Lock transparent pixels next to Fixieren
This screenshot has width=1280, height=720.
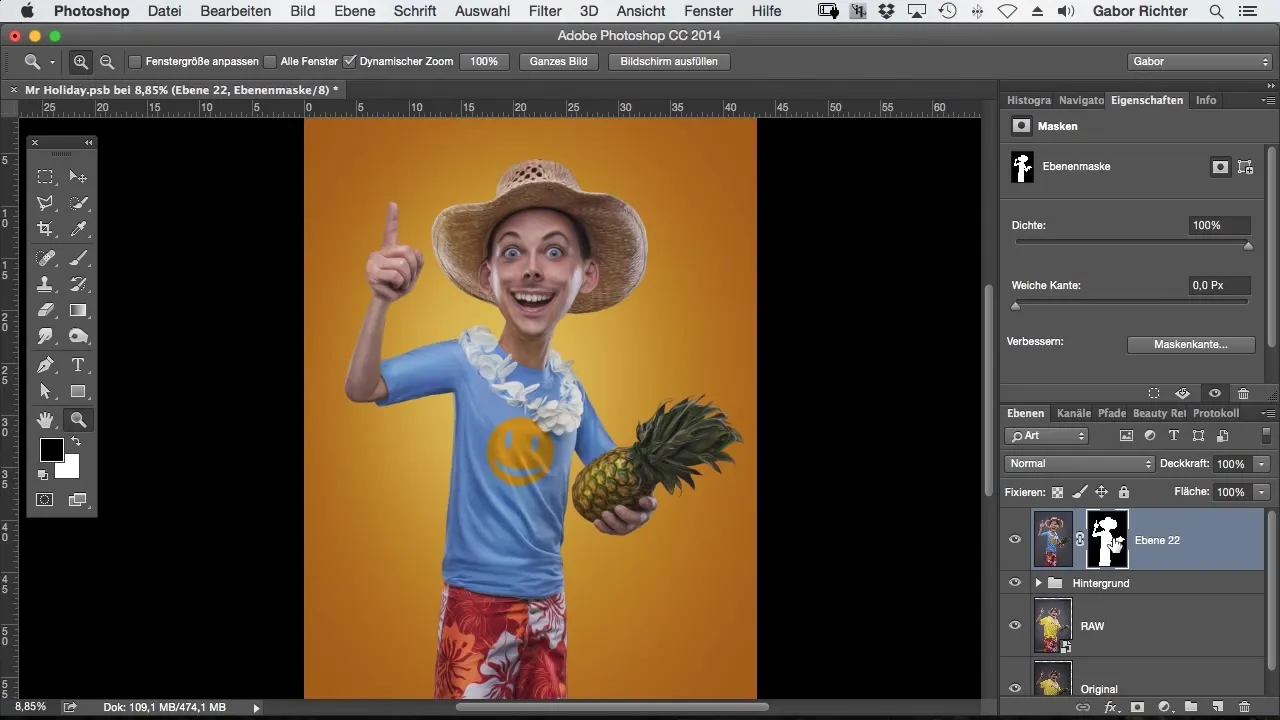point(1057,492)
